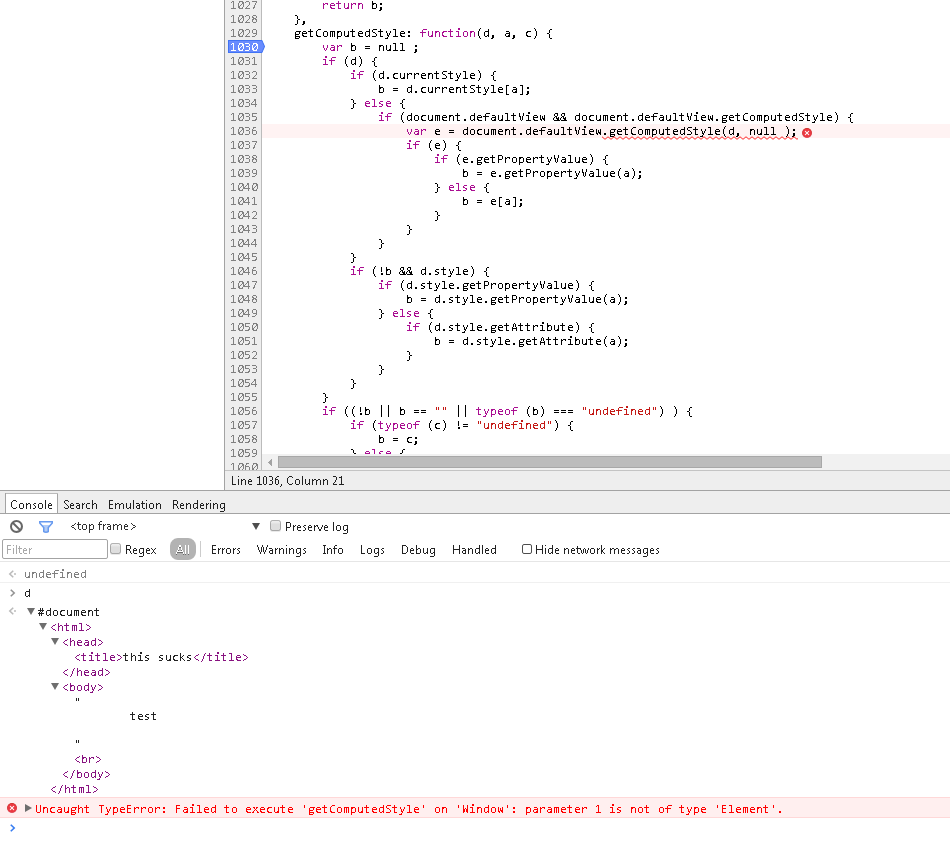Screen dimensions: 950x857
Task: Click the title tag 'this sucks'
Action: coord(161,657)
